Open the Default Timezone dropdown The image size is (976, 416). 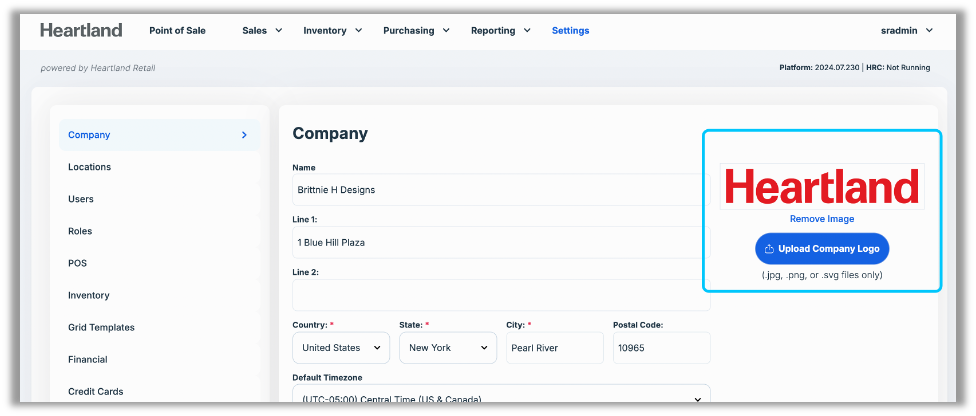500,397
